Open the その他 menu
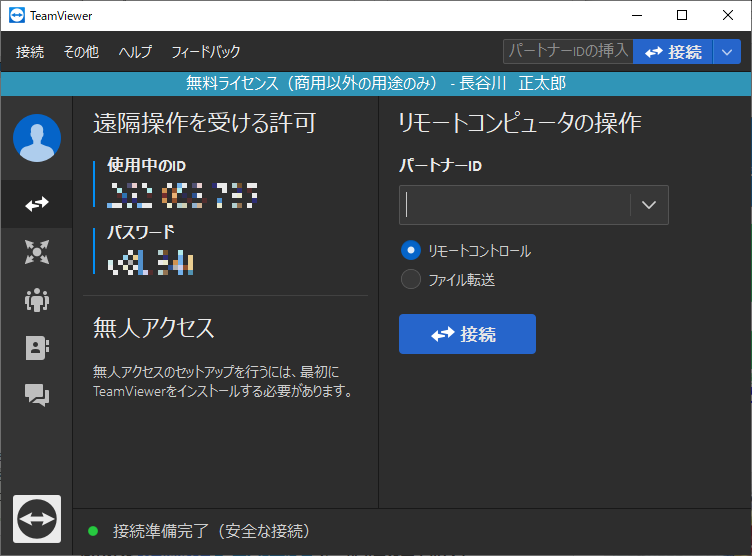752x556 pixels. click(x=81, y=52)
